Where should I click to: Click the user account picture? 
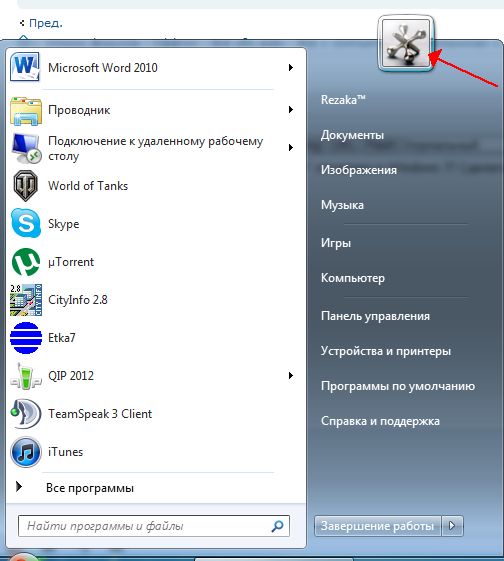coord(406,43)
